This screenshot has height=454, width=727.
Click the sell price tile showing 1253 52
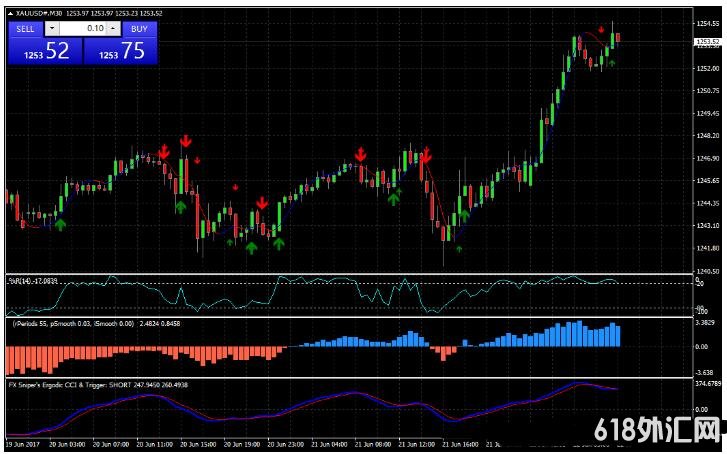pos(42,52)
